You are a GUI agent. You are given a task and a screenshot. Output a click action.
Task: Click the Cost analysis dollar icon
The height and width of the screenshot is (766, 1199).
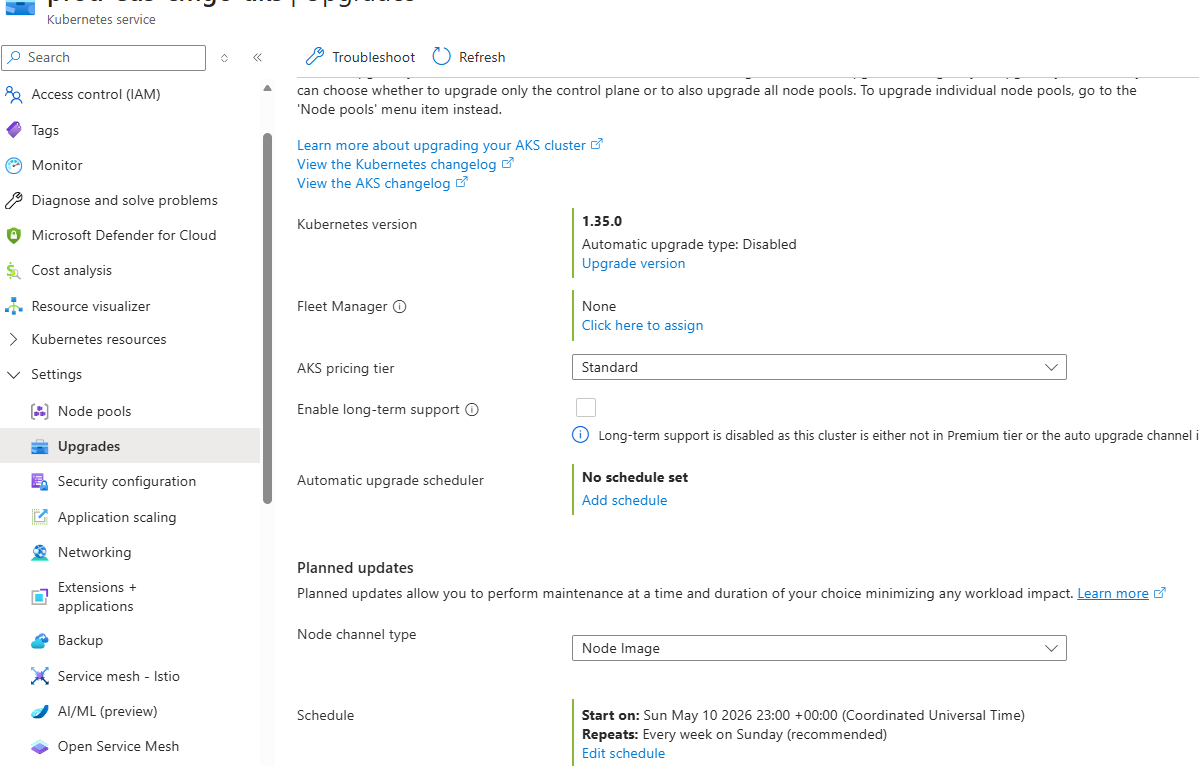click(x=14, y=271)
